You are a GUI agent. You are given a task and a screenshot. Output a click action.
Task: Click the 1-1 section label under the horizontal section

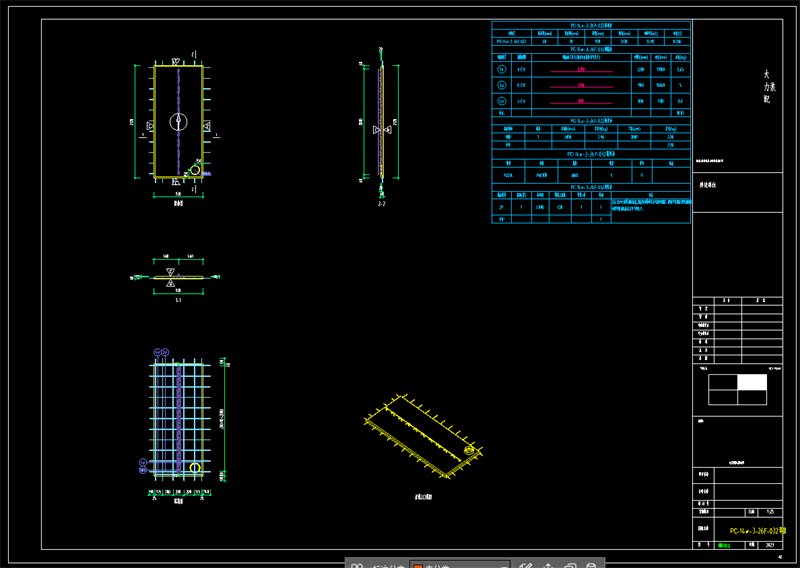click(178, 300)
